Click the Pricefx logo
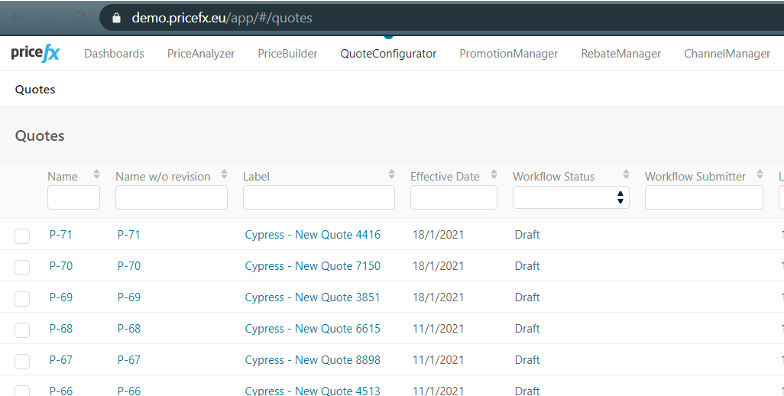 pos(35,53)
